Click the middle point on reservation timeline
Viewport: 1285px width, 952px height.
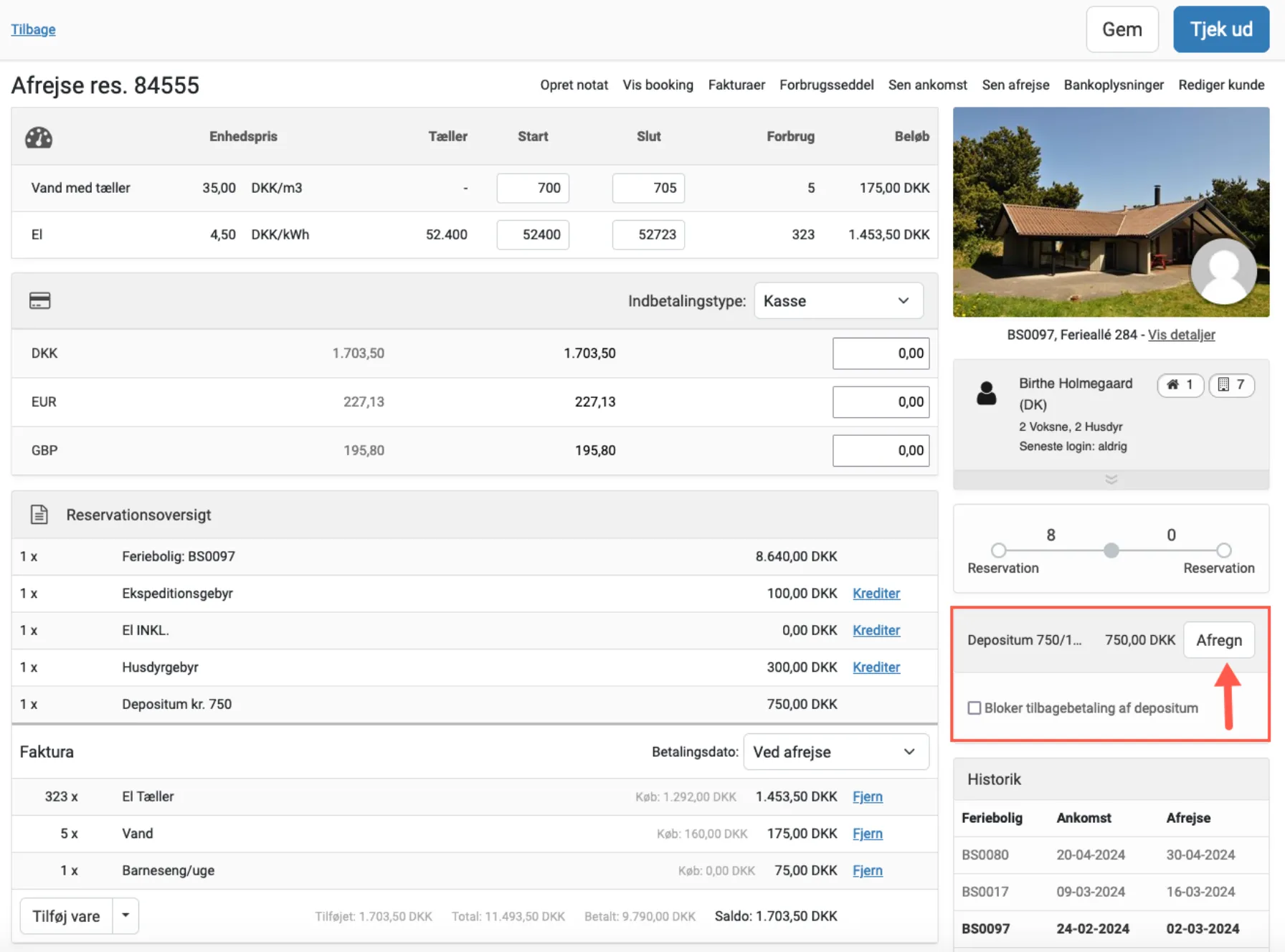(x=1111, y=551)
